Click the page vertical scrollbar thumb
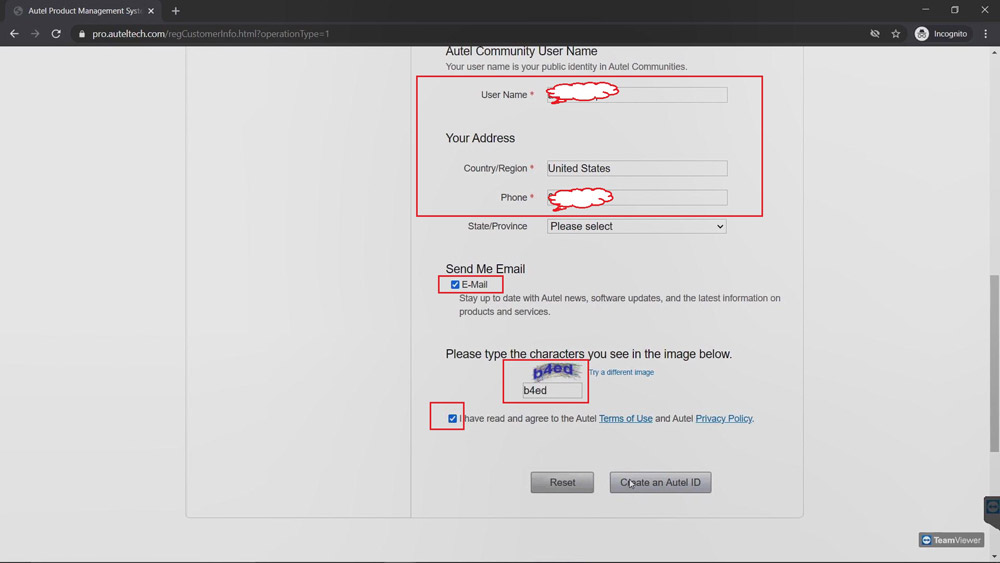 tap(994, 363)
